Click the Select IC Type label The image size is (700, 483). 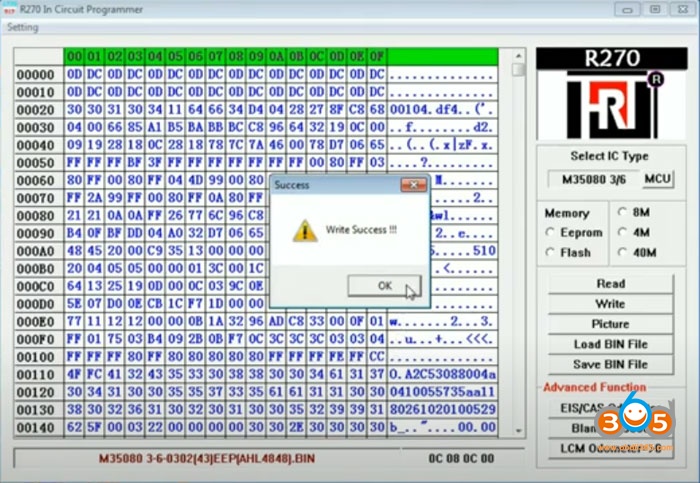tap(609, 156)
